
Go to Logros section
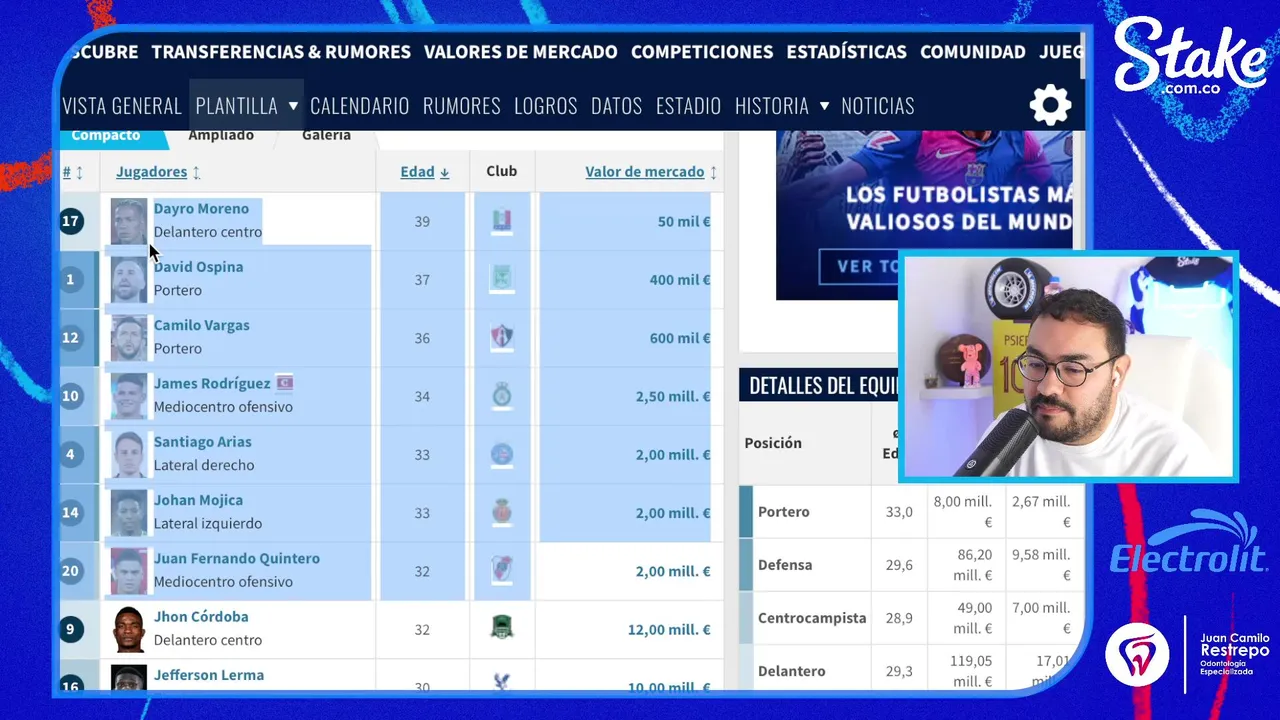coord(546,105)
